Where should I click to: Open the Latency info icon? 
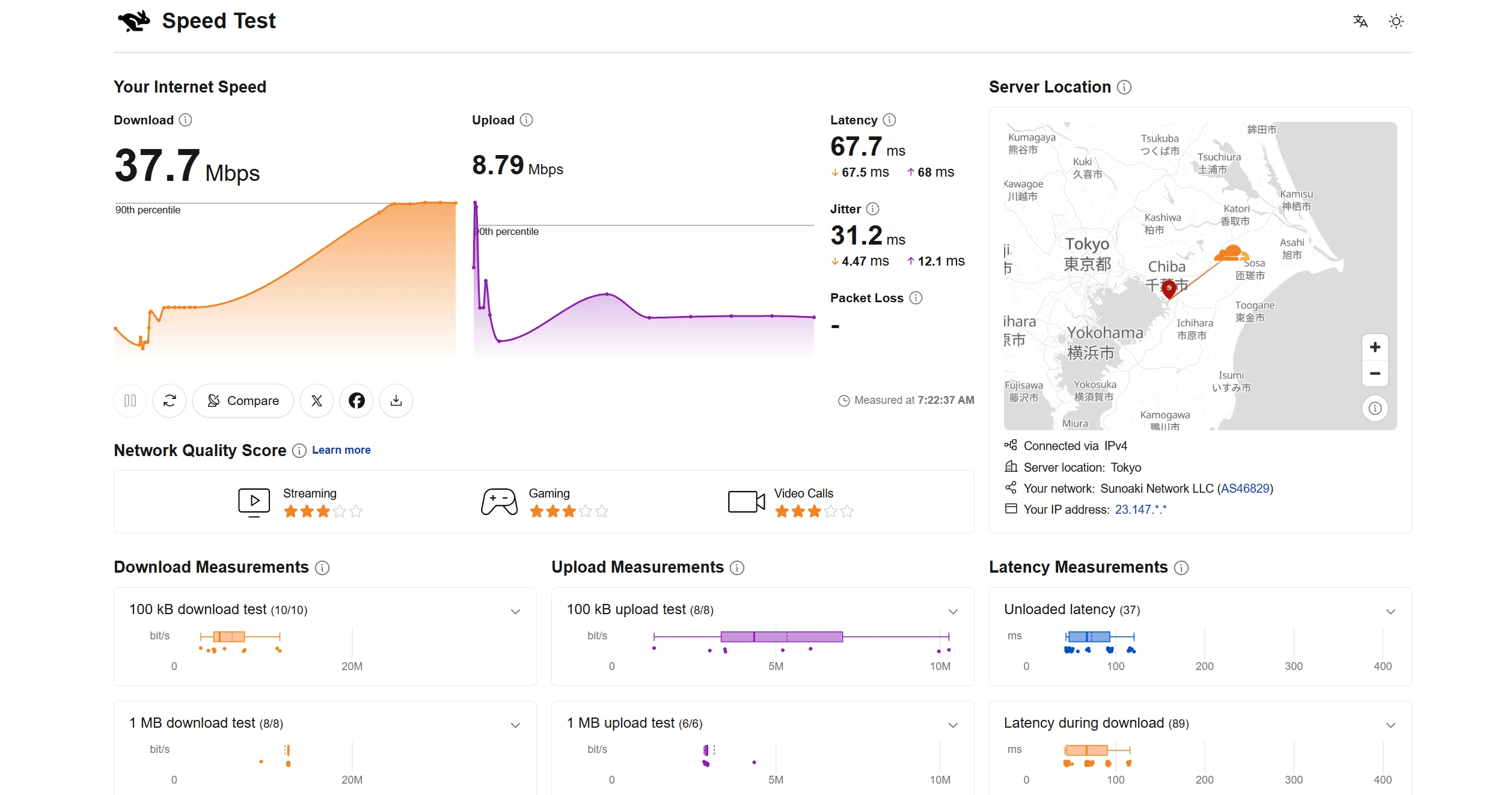pos(890,120)
